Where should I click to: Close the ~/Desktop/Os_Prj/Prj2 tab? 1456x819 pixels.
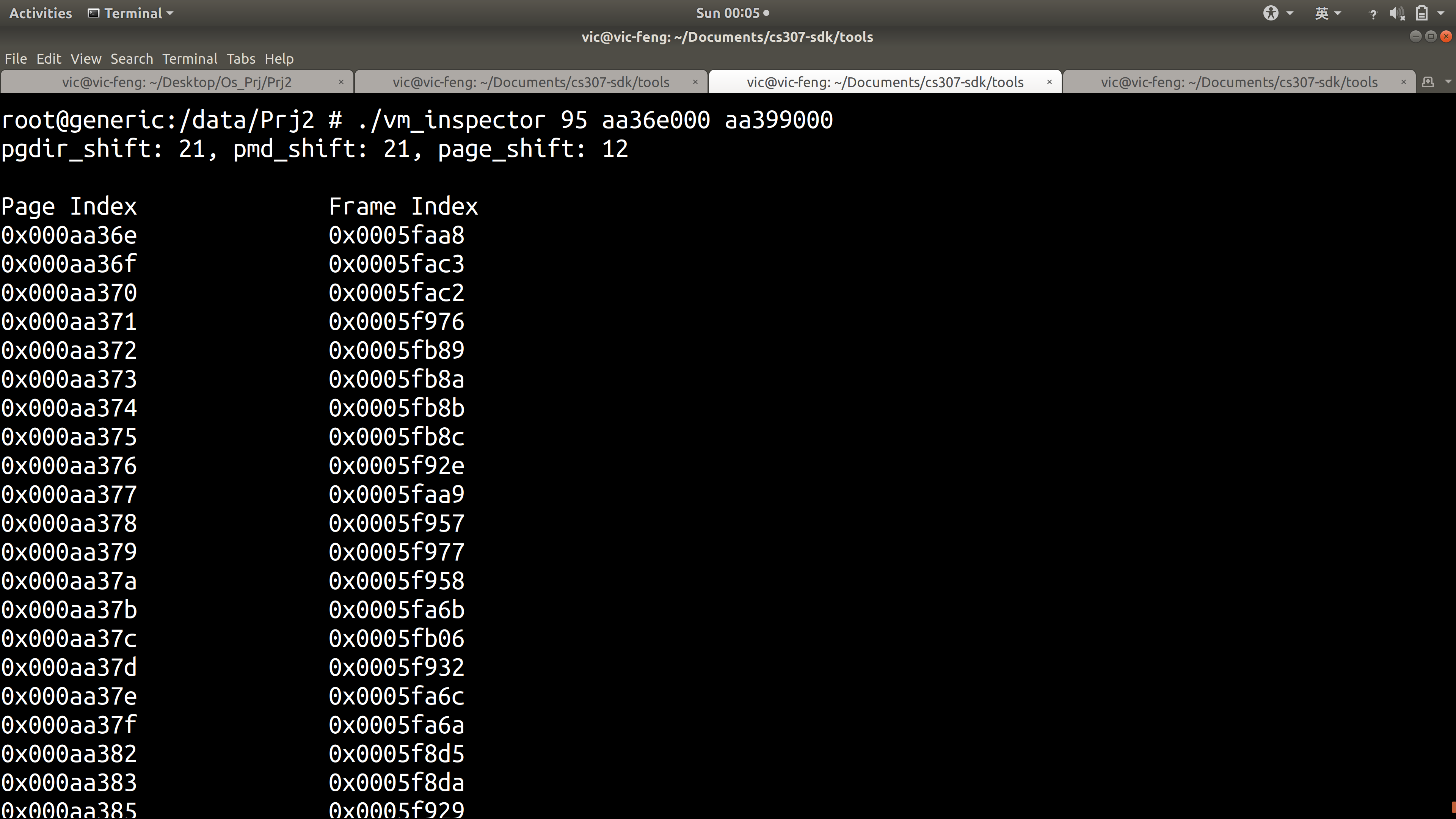pos(341,82)
